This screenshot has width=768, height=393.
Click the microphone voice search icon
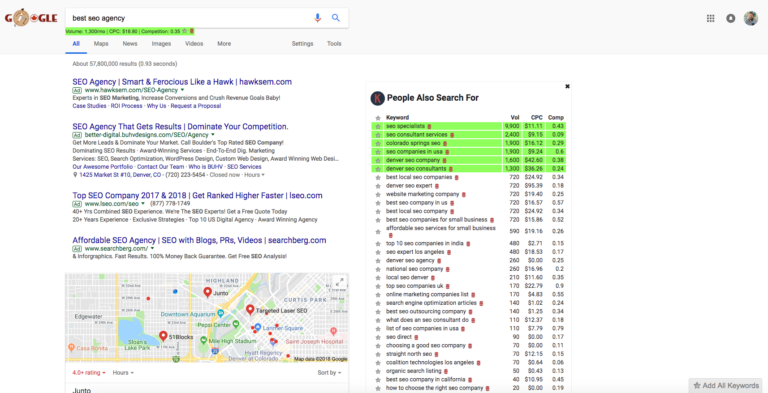click(317, 18)
